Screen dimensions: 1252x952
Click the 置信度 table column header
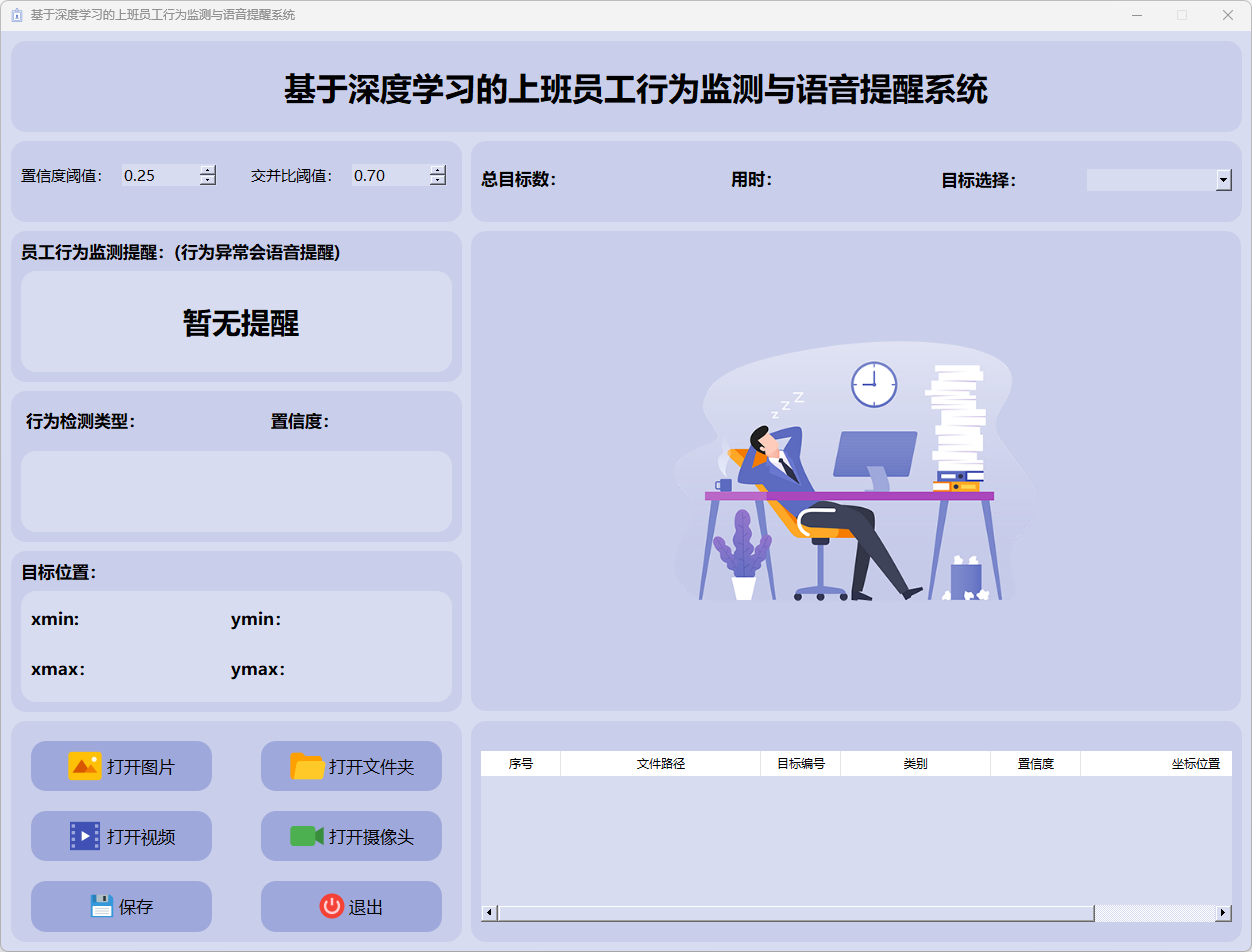1036,763
